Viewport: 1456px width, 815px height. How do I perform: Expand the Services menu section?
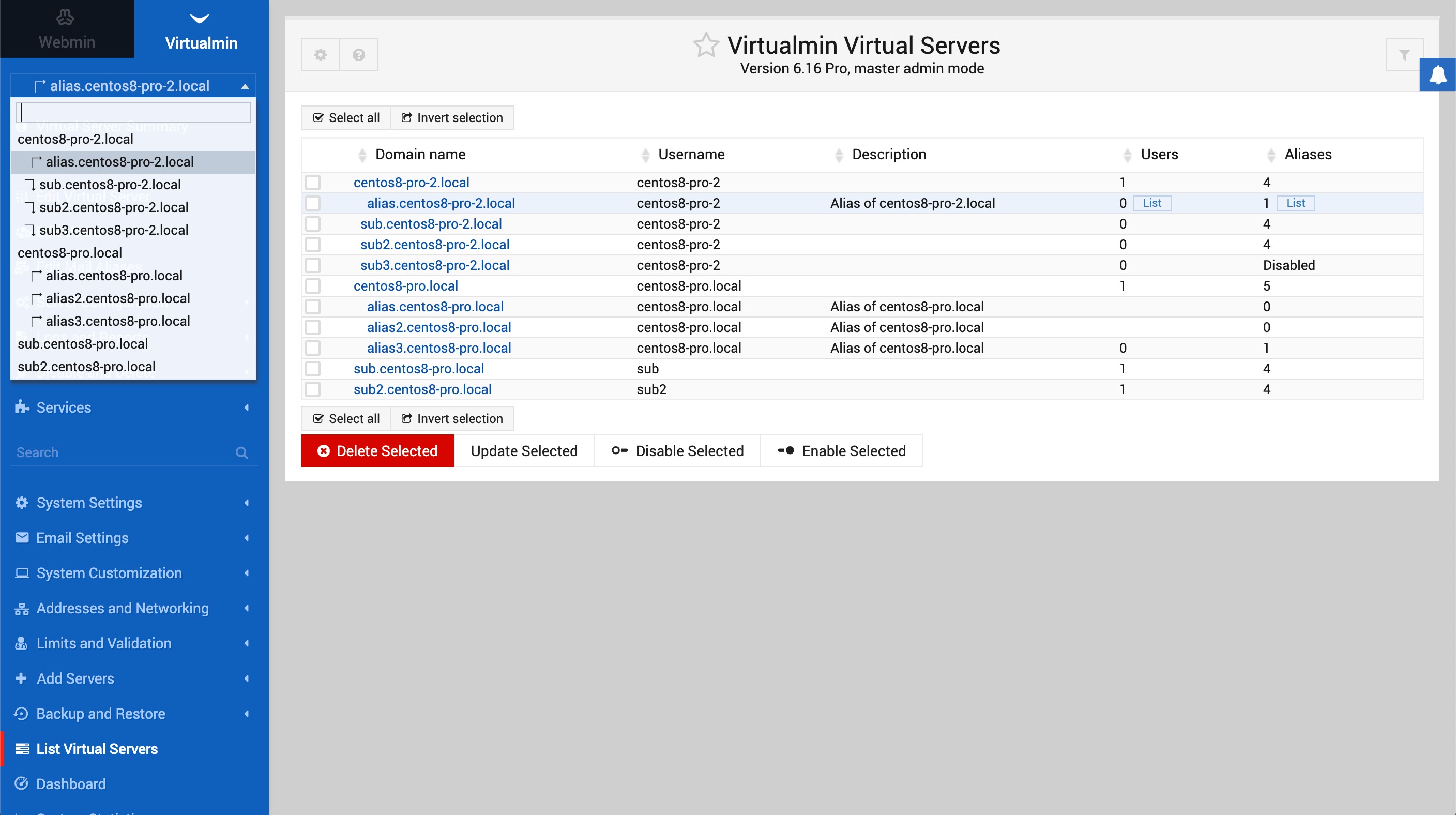point(247,407)
